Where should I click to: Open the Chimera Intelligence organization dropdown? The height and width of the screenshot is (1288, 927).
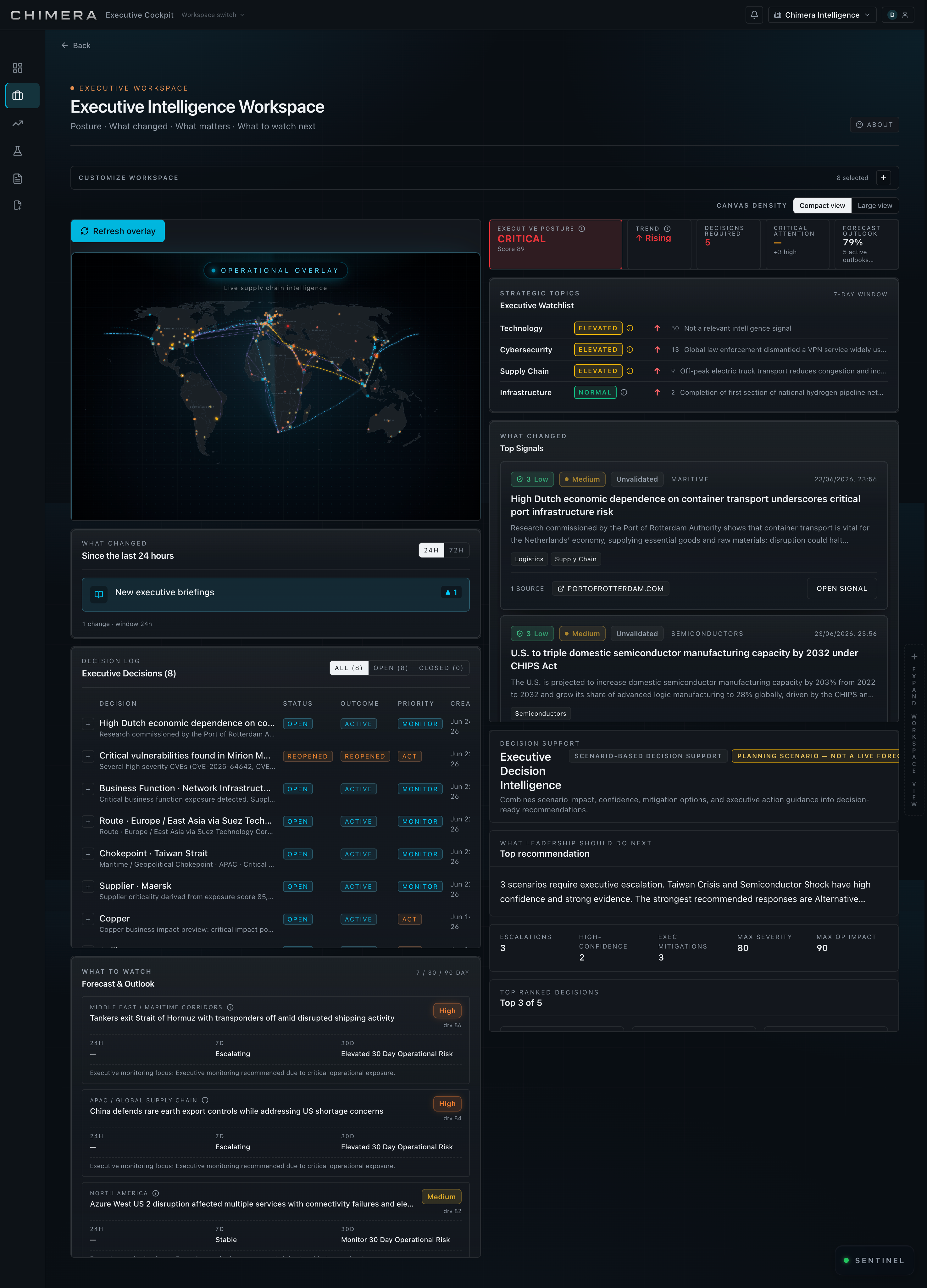click(x=822, y=15)
